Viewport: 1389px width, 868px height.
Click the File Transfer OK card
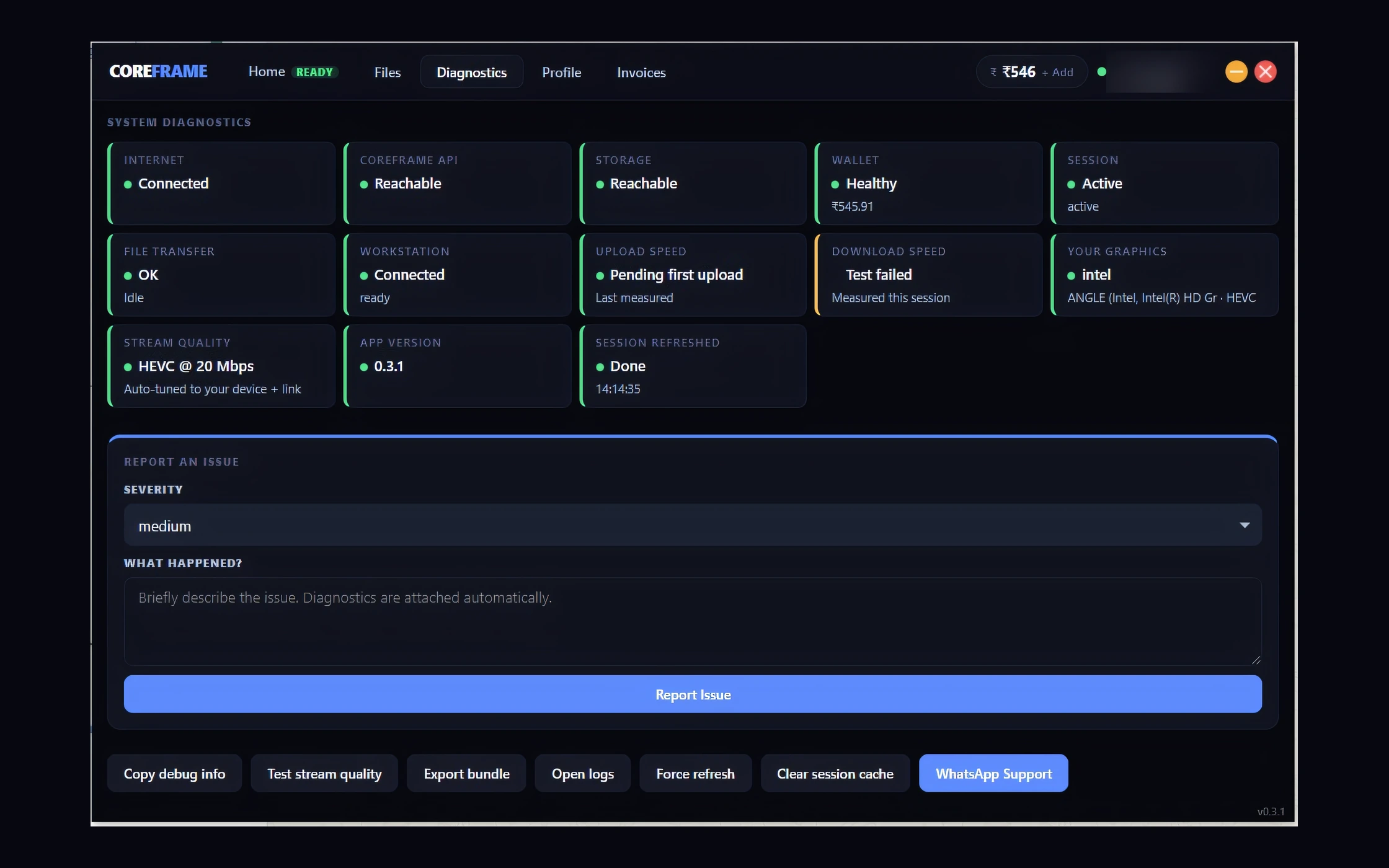[x=221, y=275]
